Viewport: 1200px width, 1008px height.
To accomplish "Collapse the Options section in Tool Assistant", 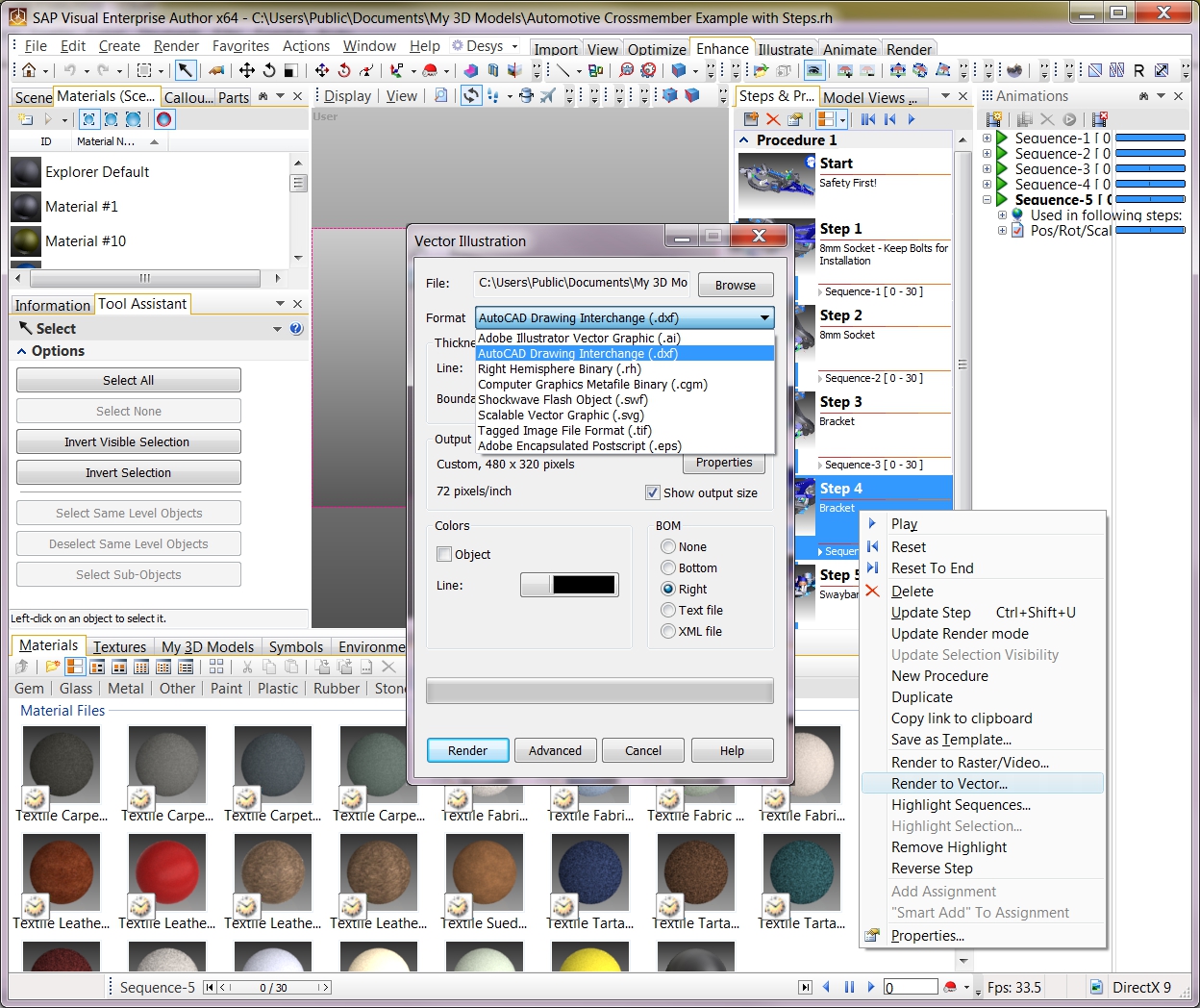I will [x=21, y=351].
